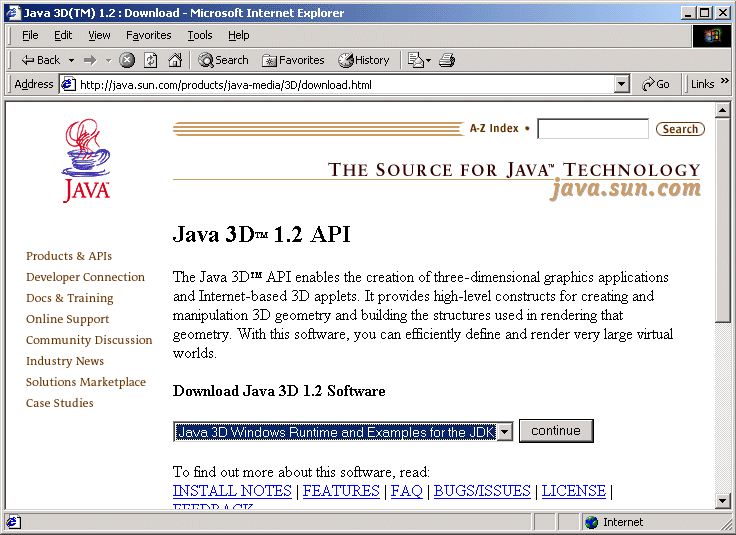The width and height of the screenshot is (736, 535).
Task: Open the FAQ link
Action: click(406, 491)
